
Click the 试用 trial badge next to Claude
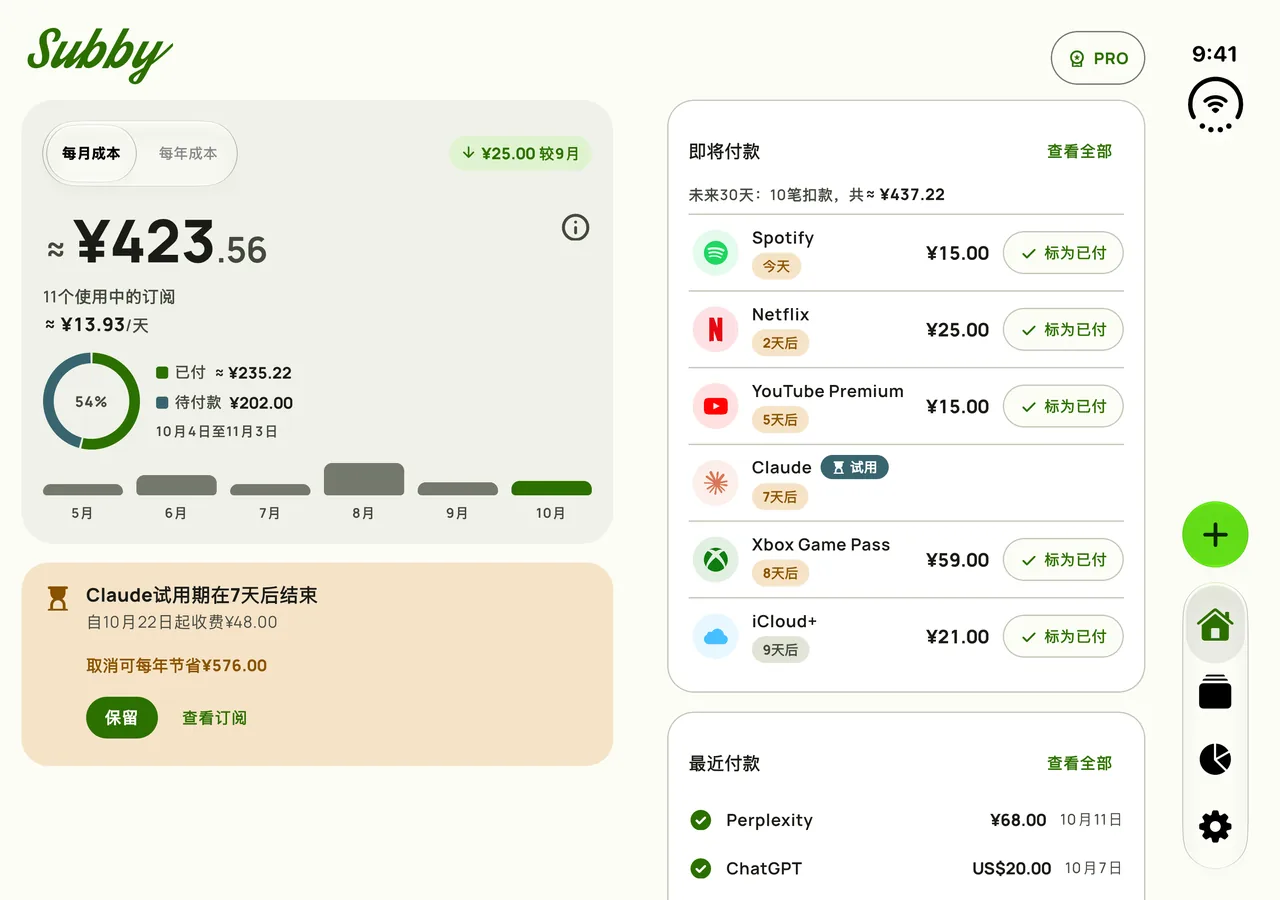pos(854,467)
